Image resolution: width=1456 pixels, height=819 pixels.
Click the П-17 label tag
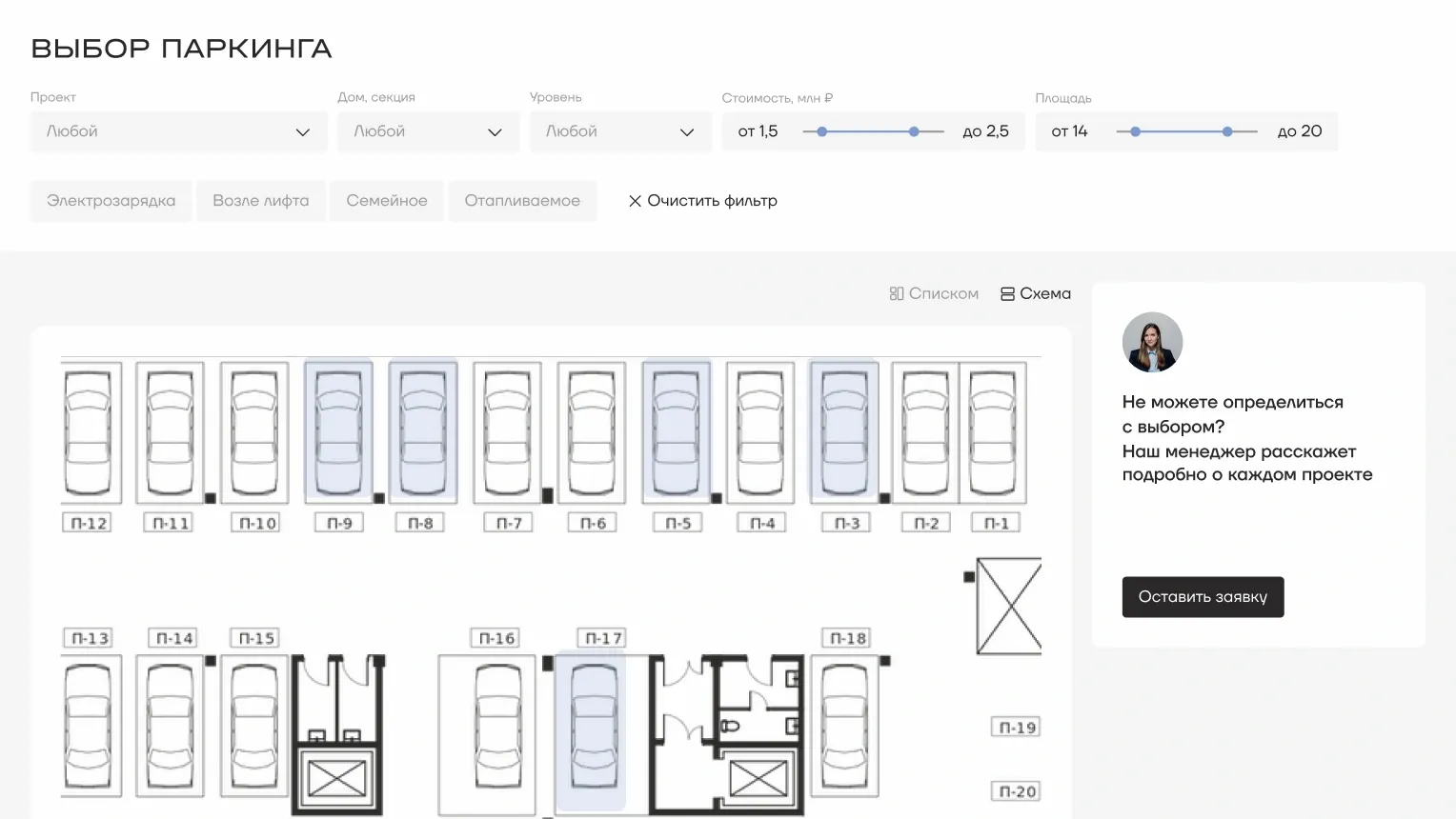[602, 638]
